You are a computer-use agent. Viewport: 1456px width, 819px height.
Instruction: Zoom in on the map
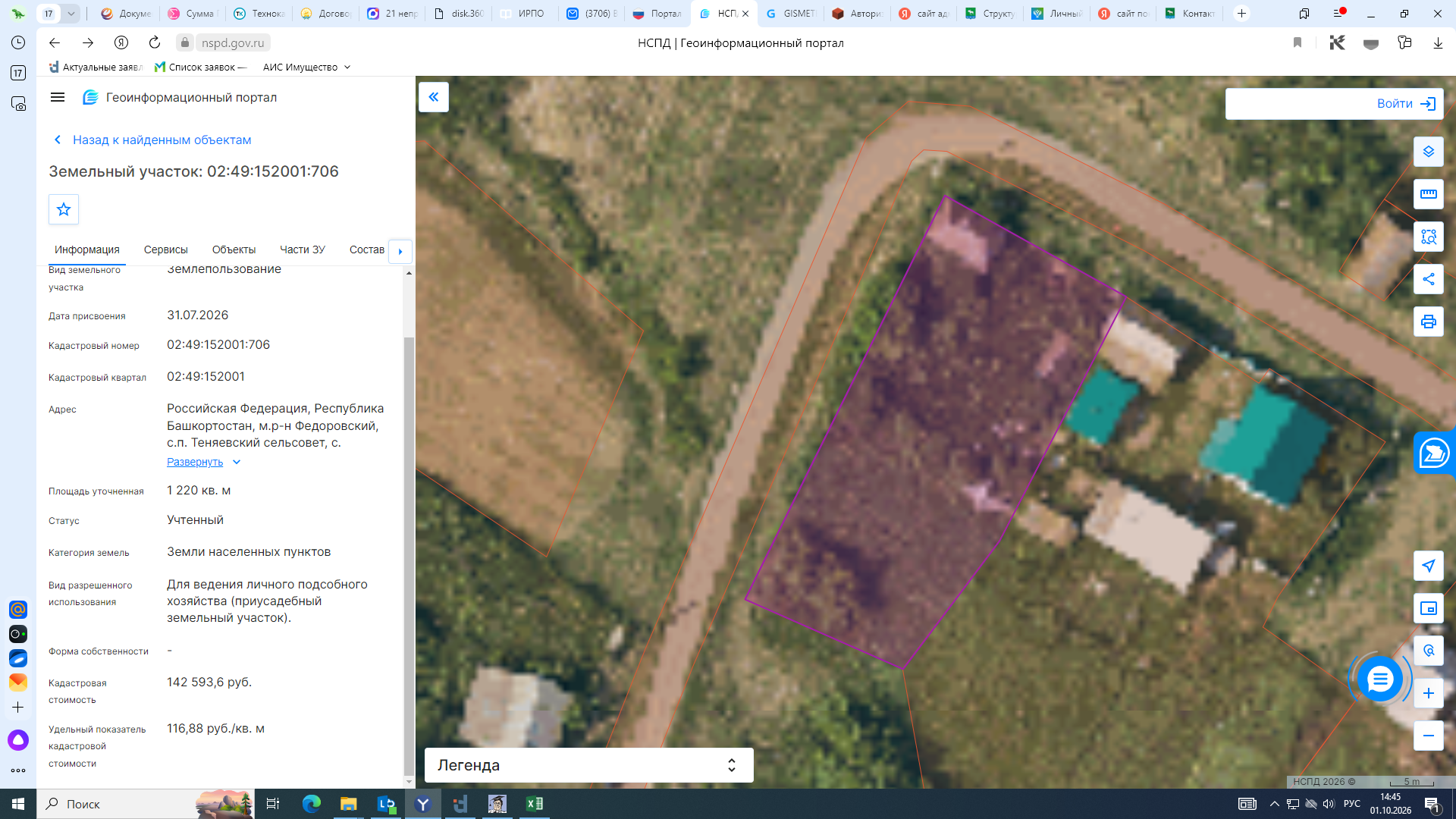click(1429, 693)
